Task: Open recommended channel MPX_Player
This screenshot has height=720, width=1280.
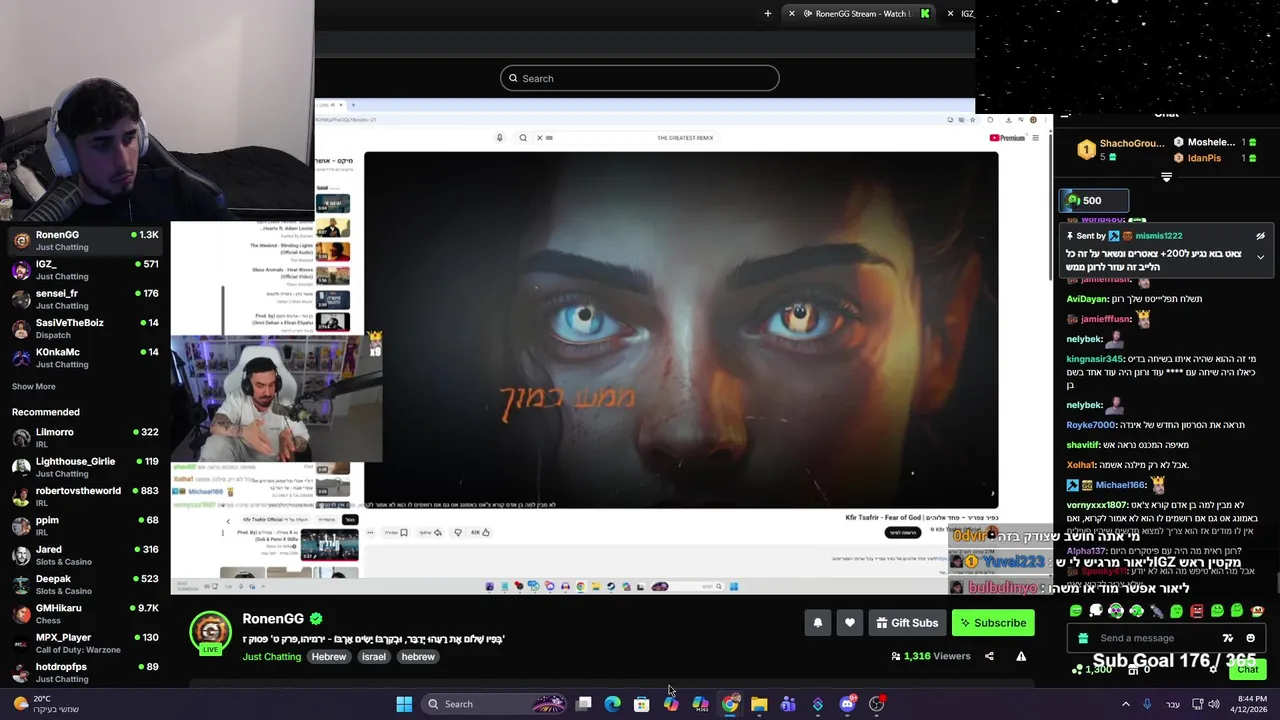Action: pyautogui.click(x=85, y=642)
